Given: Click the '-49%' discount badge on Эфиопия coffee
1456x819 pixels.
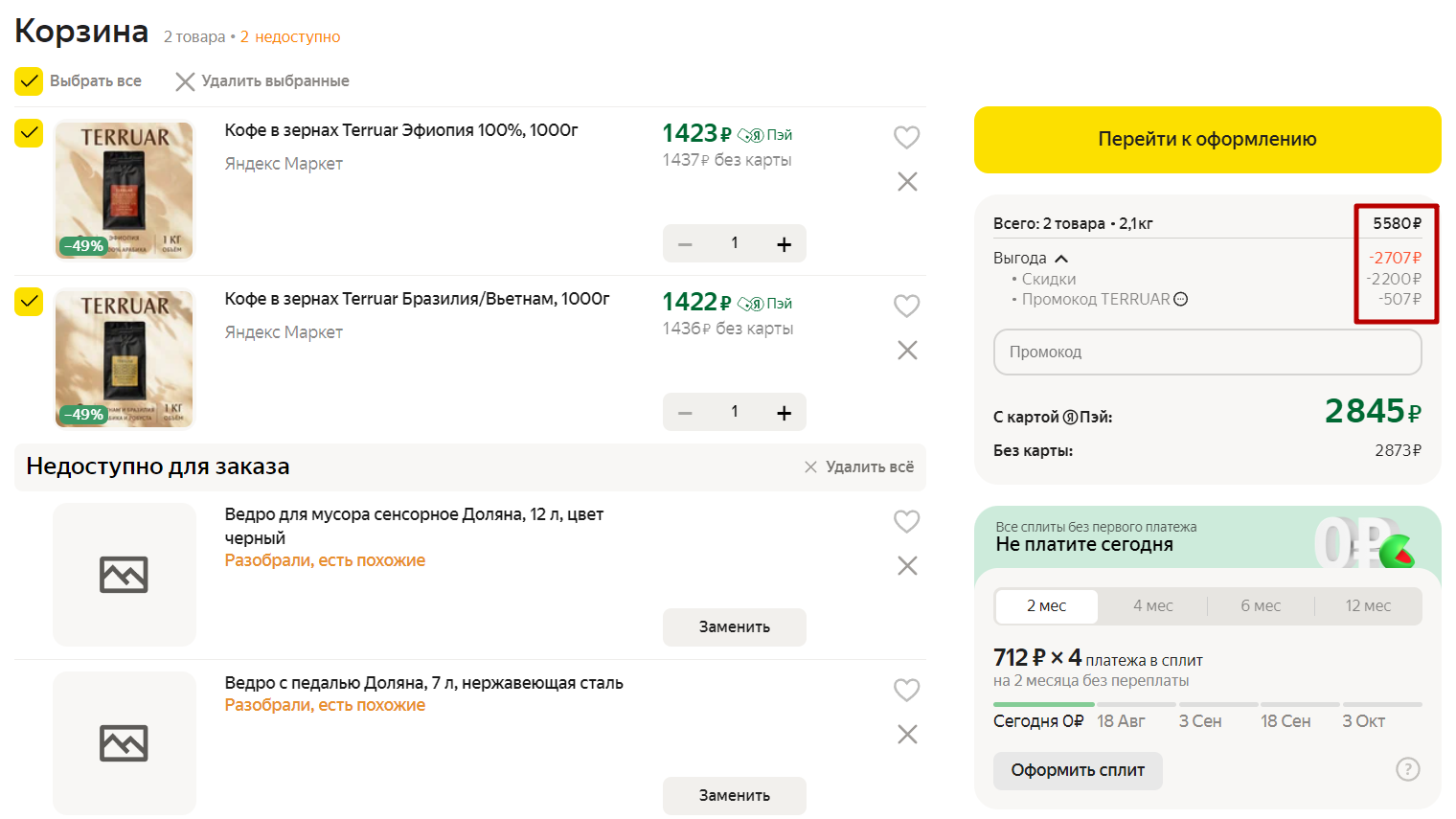Looking at the screenshot, I should [x=82, y=246].
